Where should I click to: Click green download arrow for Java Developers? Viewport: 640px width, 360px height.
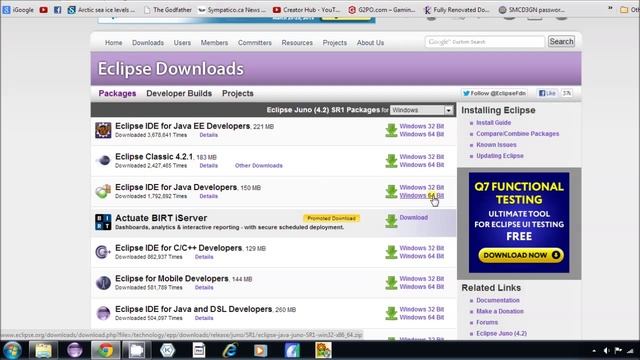click(x=391, y=192)
